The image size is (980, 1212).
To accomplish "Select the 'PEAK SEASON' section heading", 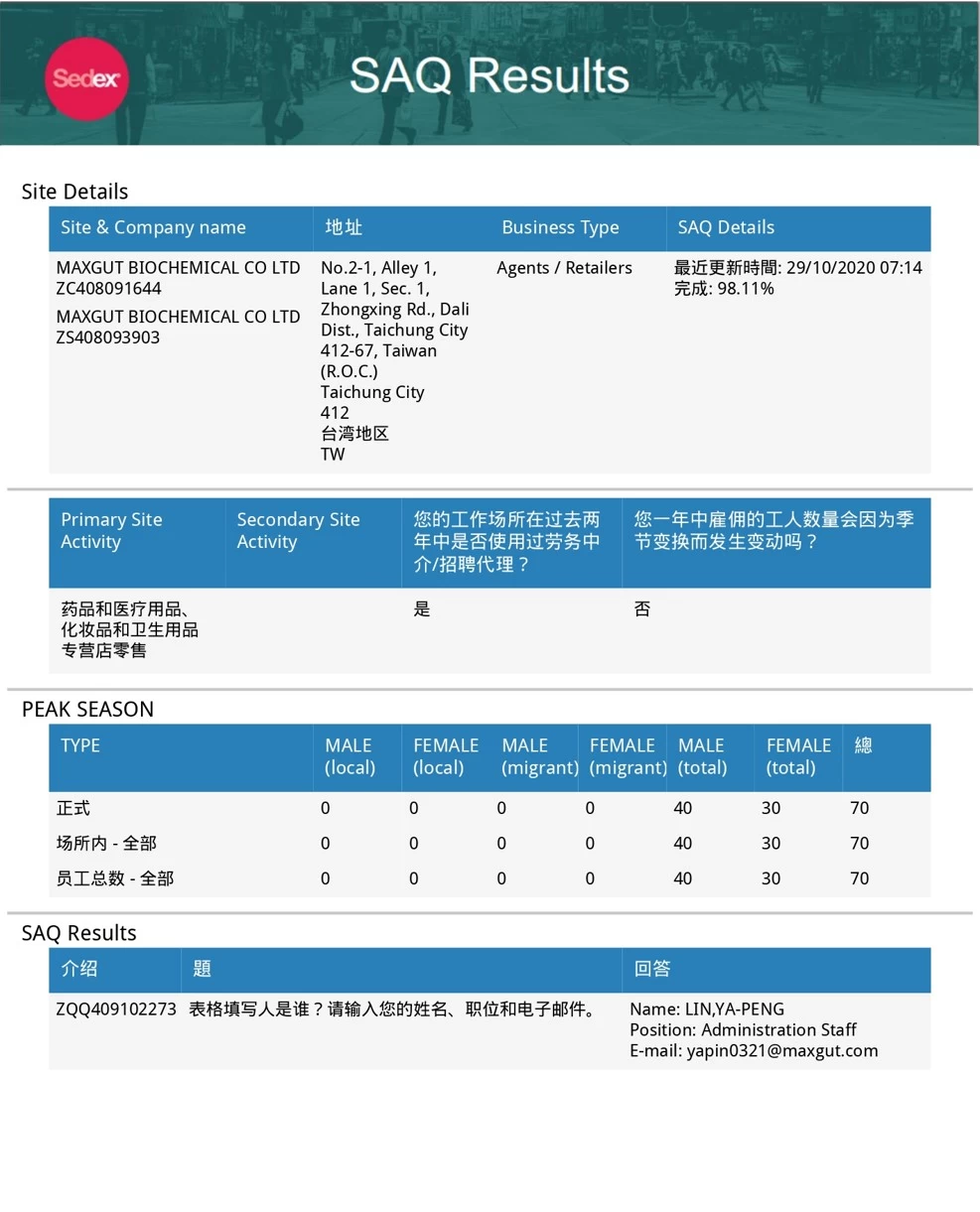I will [87, 709].
